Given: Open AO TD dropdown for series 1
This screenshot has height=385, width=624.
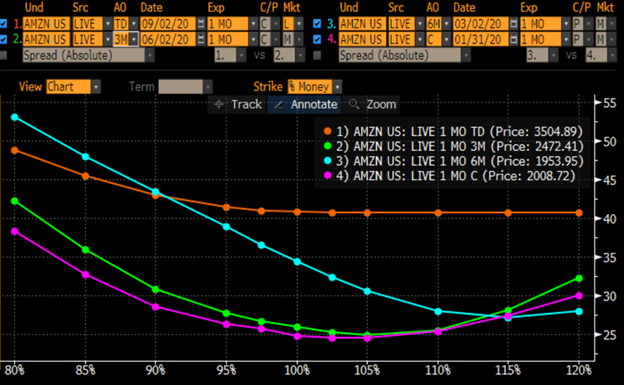Looking at the screenshot, I should [134, 24].
